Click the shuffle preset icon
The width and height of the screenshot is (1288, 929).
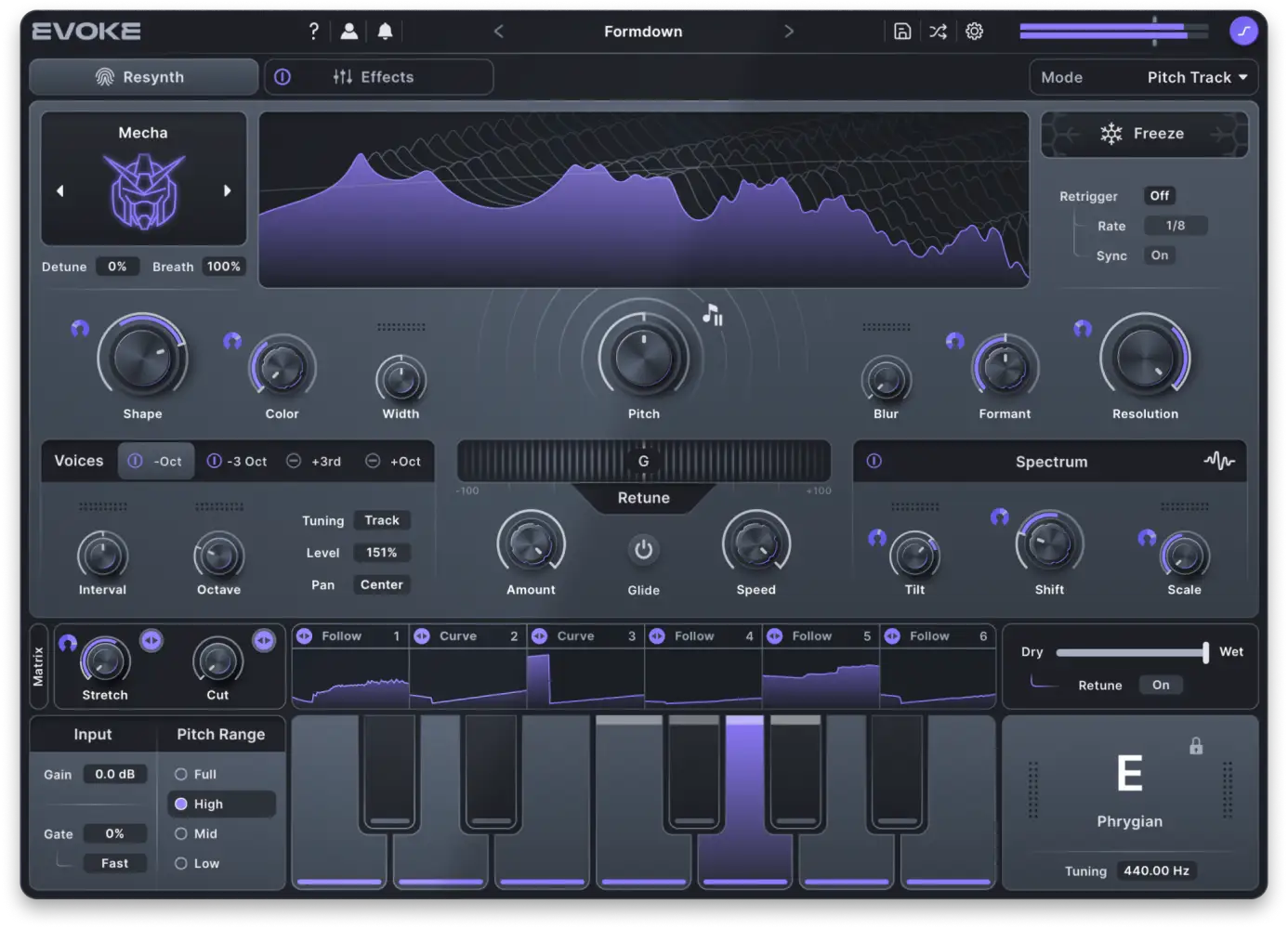[x=938, y=31]
